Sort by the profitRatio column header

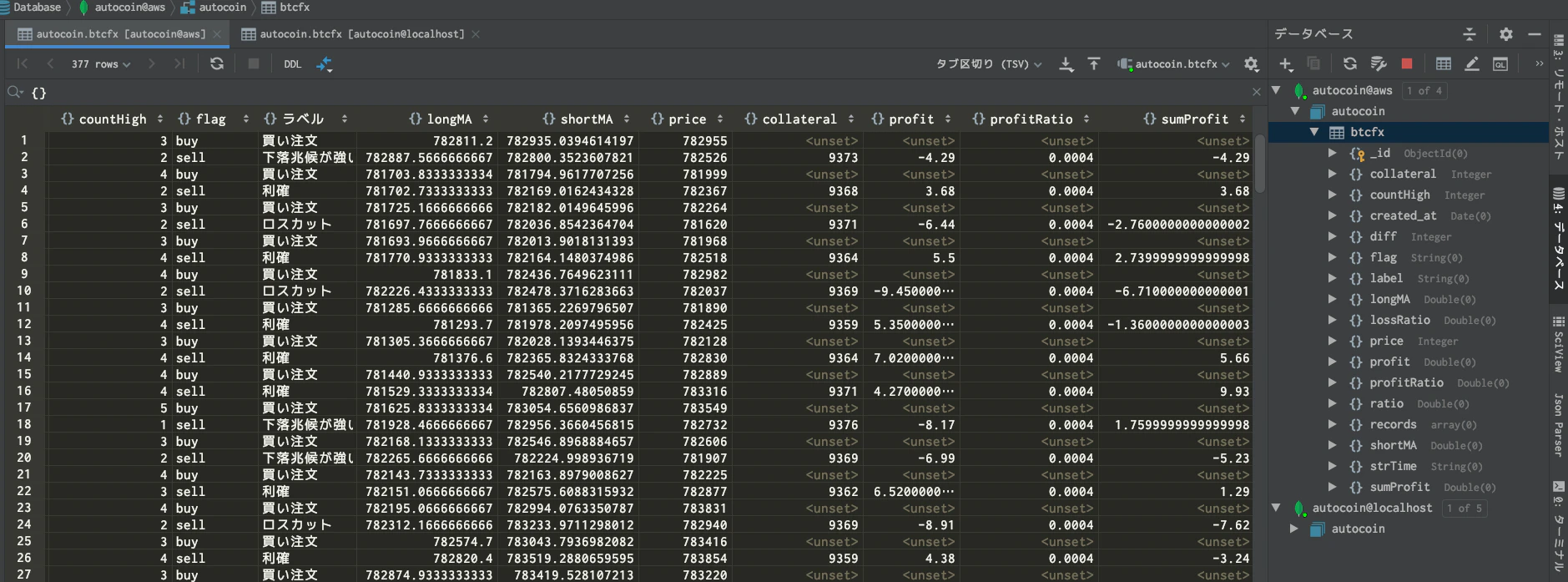click(1031, 119)
